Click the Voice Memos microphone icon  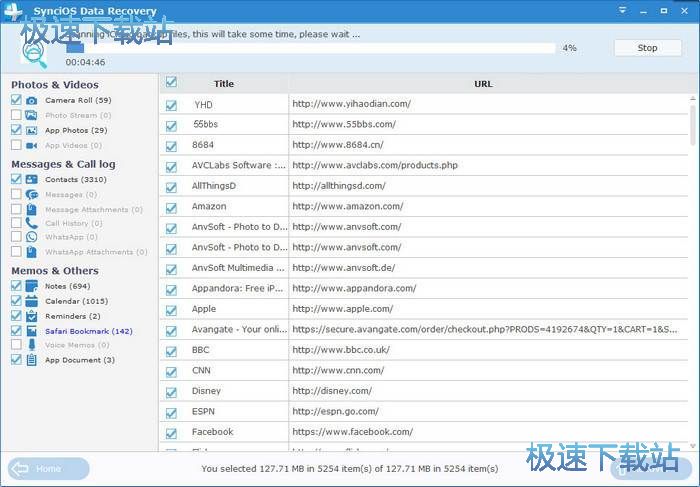[32, 345]
